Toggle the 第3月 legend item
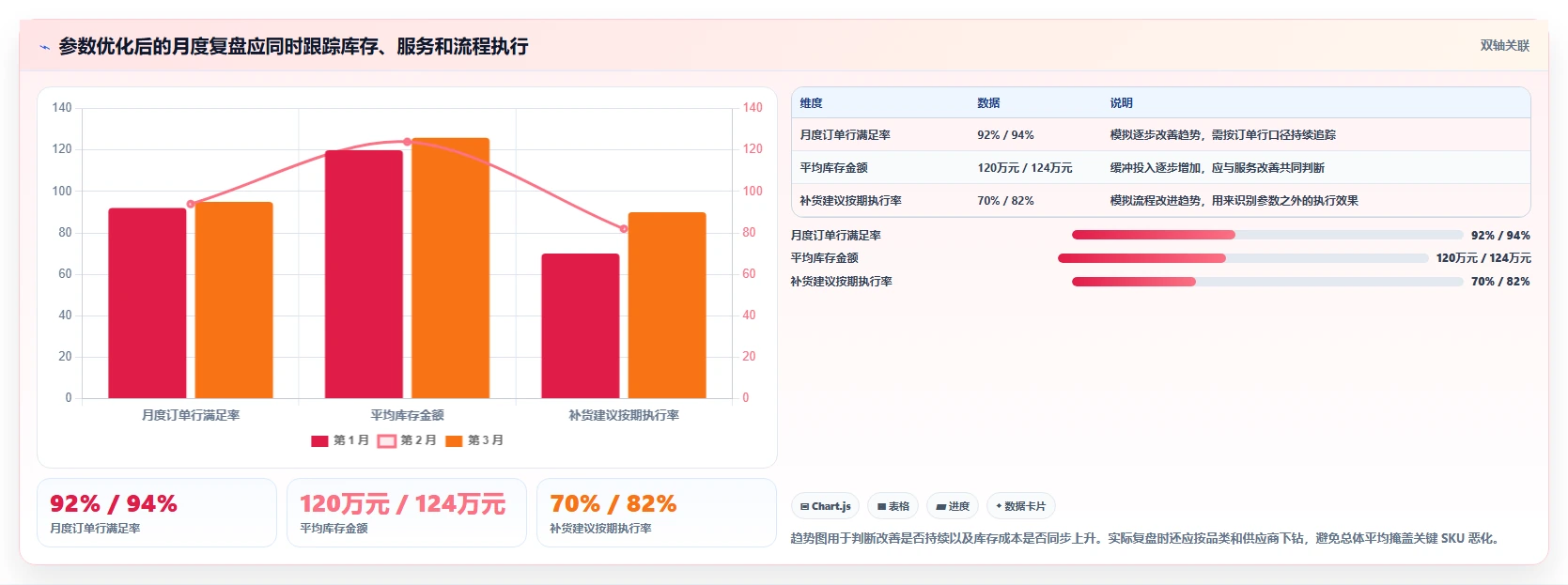The image size is (1568, 585). (474, 440)
